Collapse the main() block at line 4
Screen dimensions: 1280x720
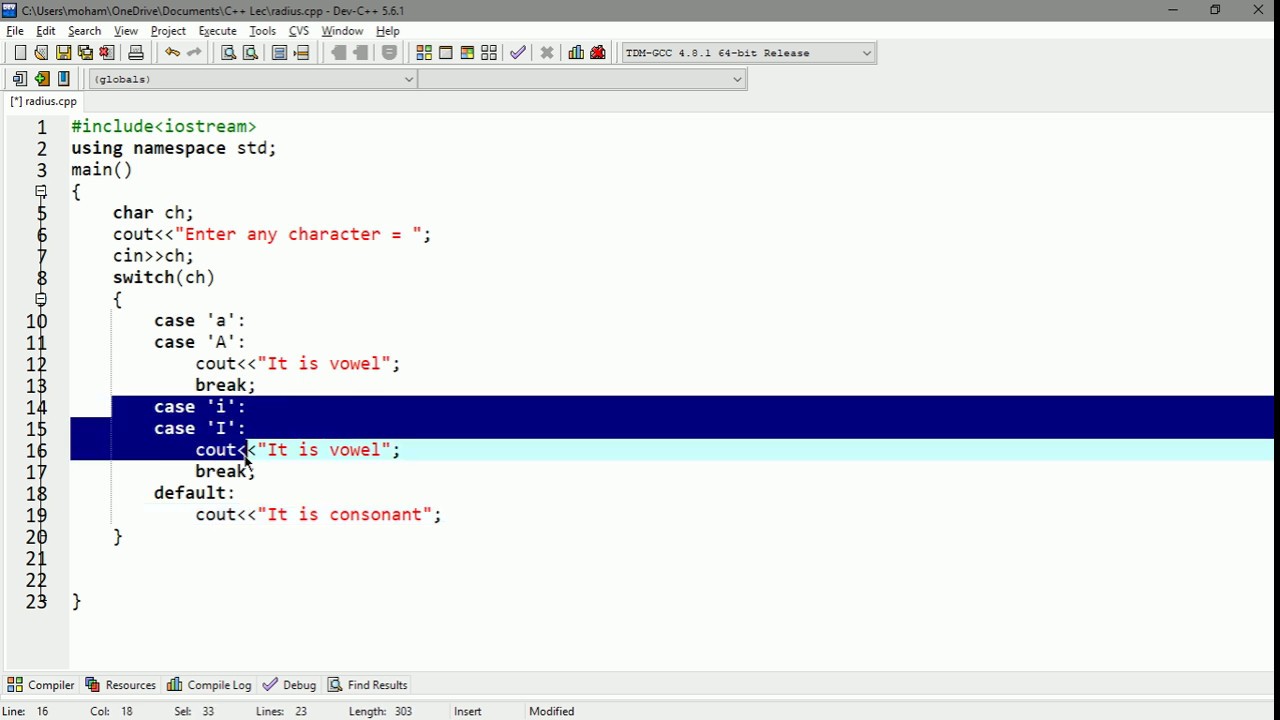41,191
